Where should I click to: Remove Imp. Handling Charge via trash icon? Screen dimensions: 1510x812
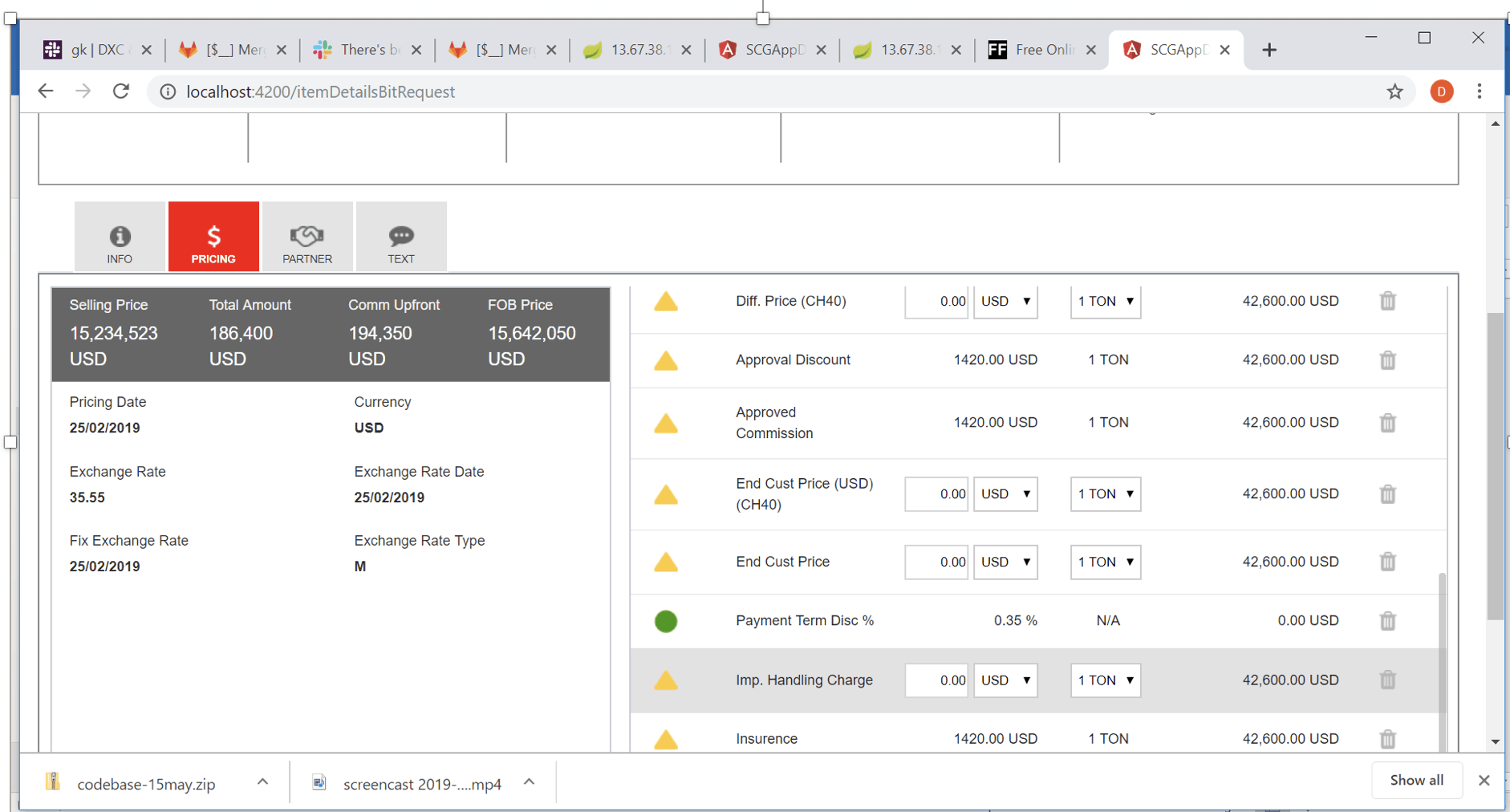pyautogui.click(x=1387, y=680)
